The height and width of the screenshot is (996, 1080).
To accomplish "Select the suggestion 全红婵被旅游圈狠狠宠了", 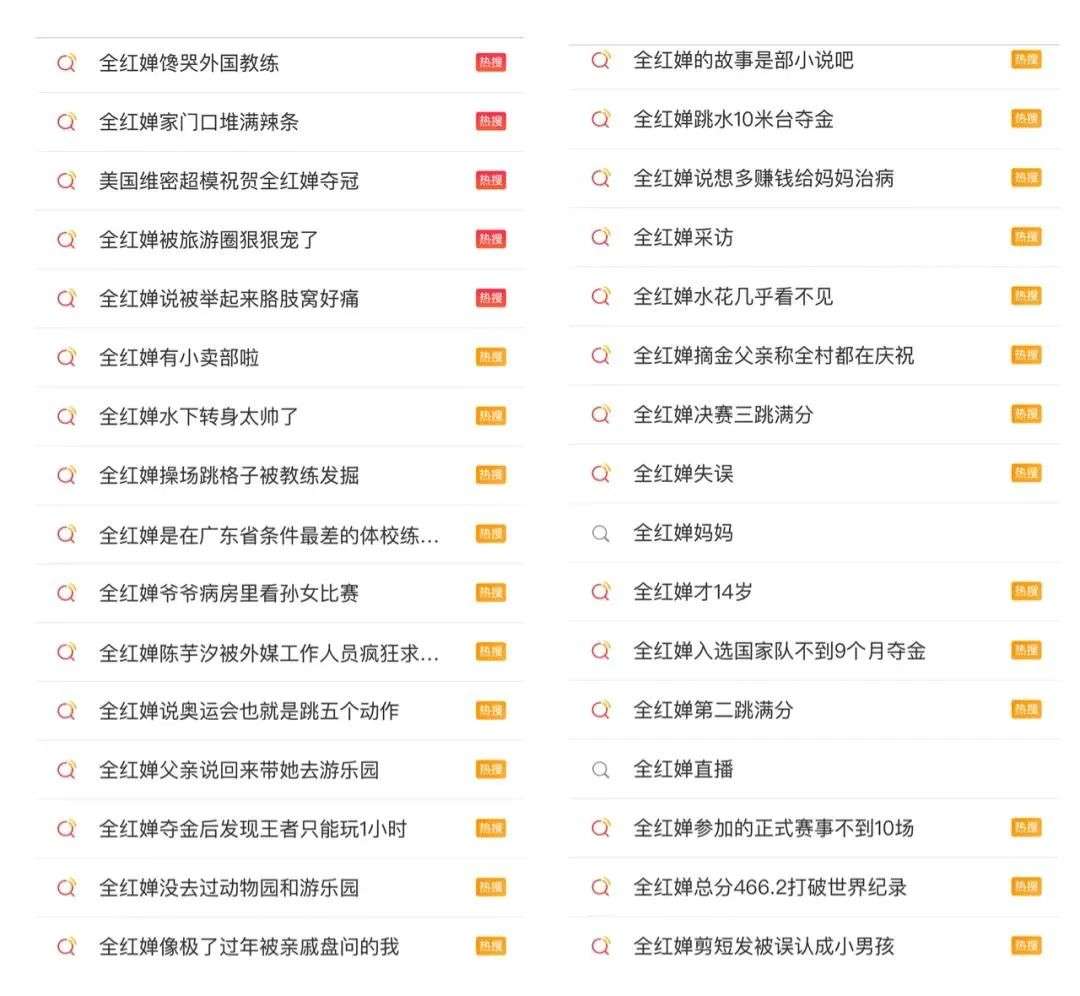I will coord(208,240).
